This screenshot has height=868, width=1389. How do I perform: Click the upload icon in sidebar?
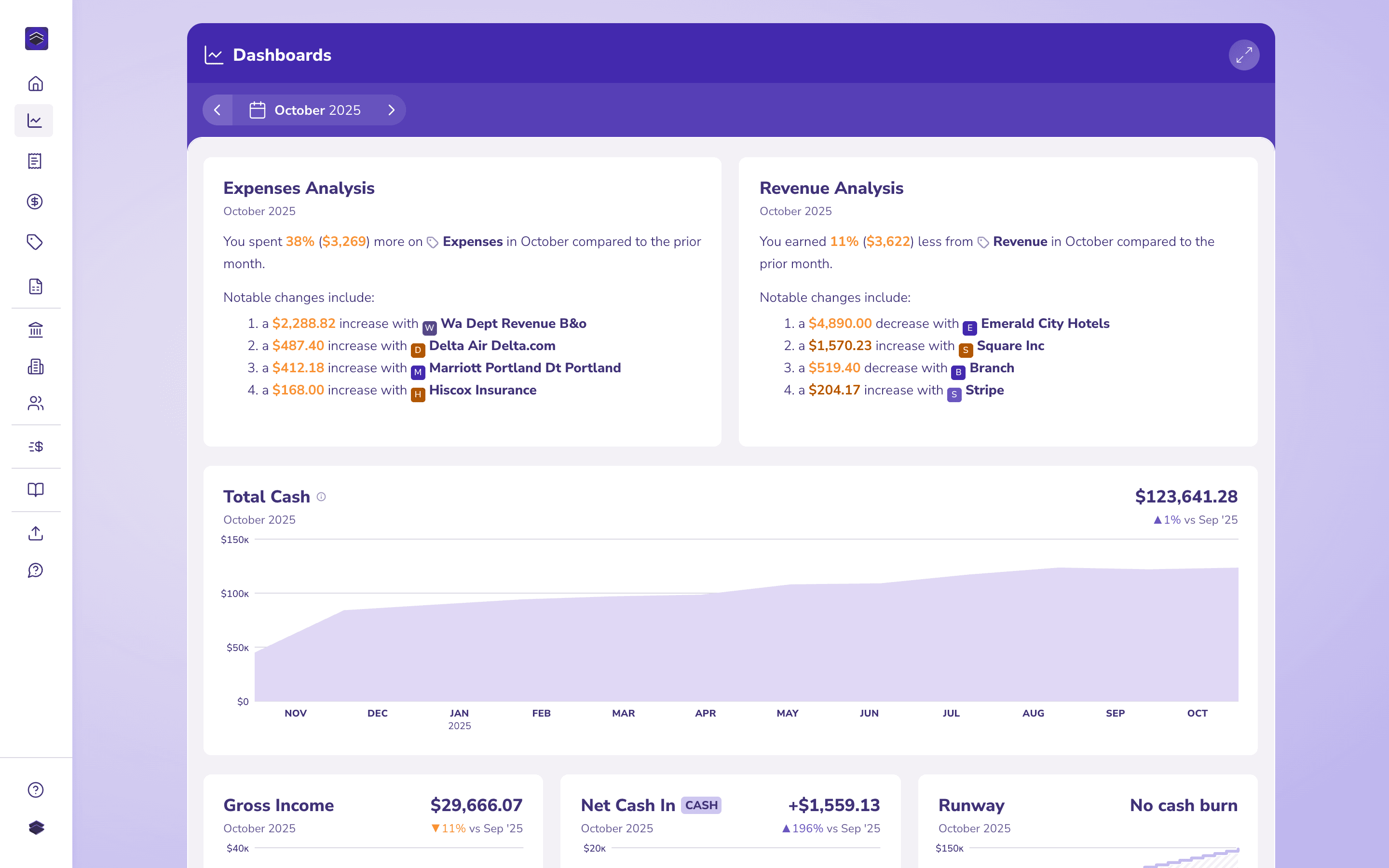[36, 533]
